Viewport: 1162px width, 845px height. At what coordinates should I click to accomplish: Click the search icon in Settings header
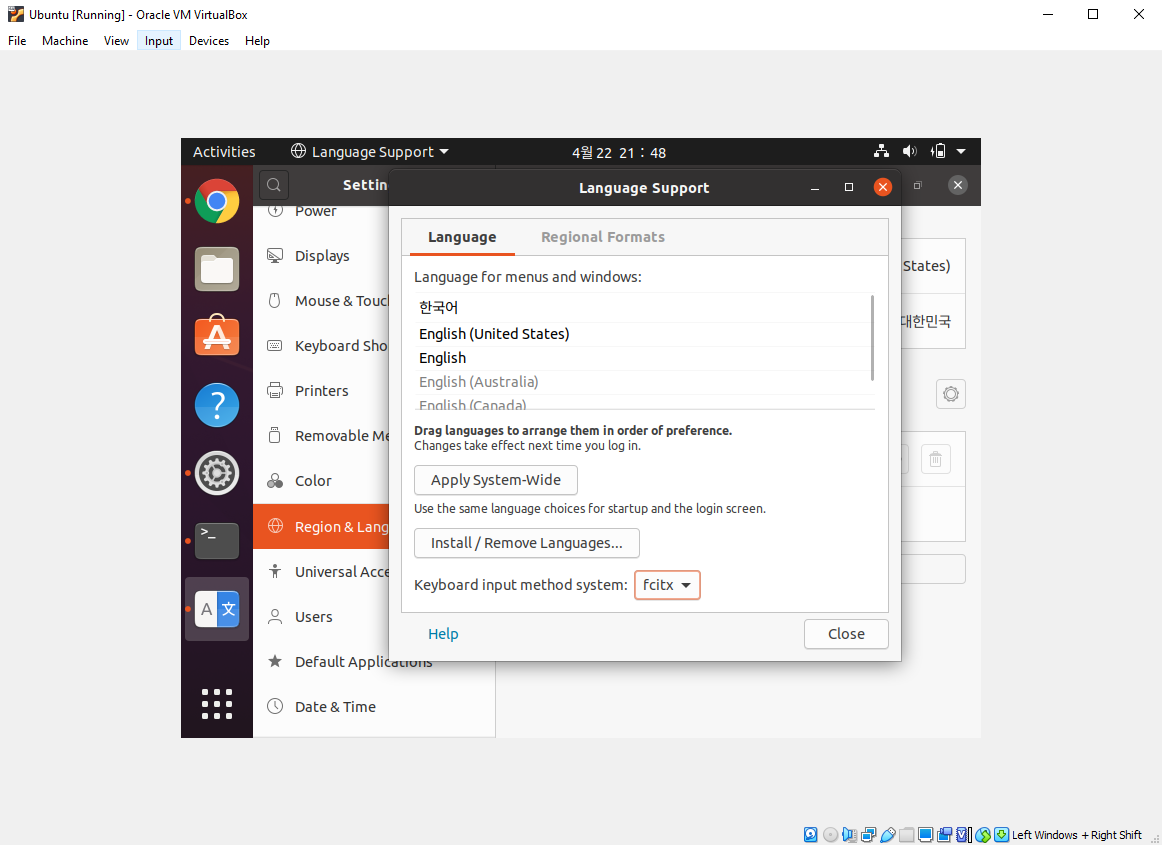[273, 185]
